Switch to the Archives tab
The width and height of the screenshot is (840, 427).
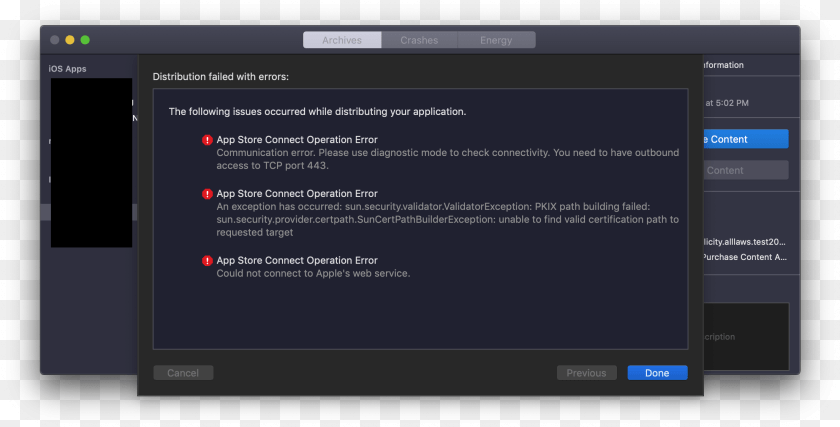pyautogui.click(x=342, y=40)
